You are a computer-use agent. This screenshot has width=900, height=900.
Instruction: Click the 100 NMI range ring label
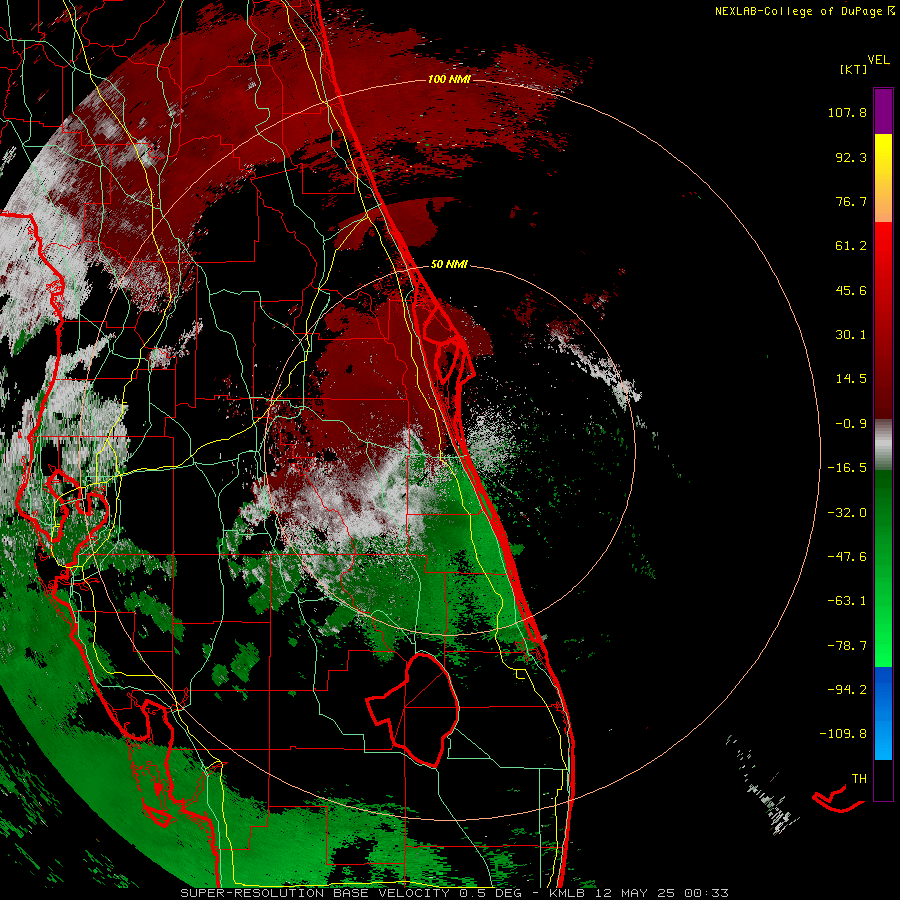point(449,79)
